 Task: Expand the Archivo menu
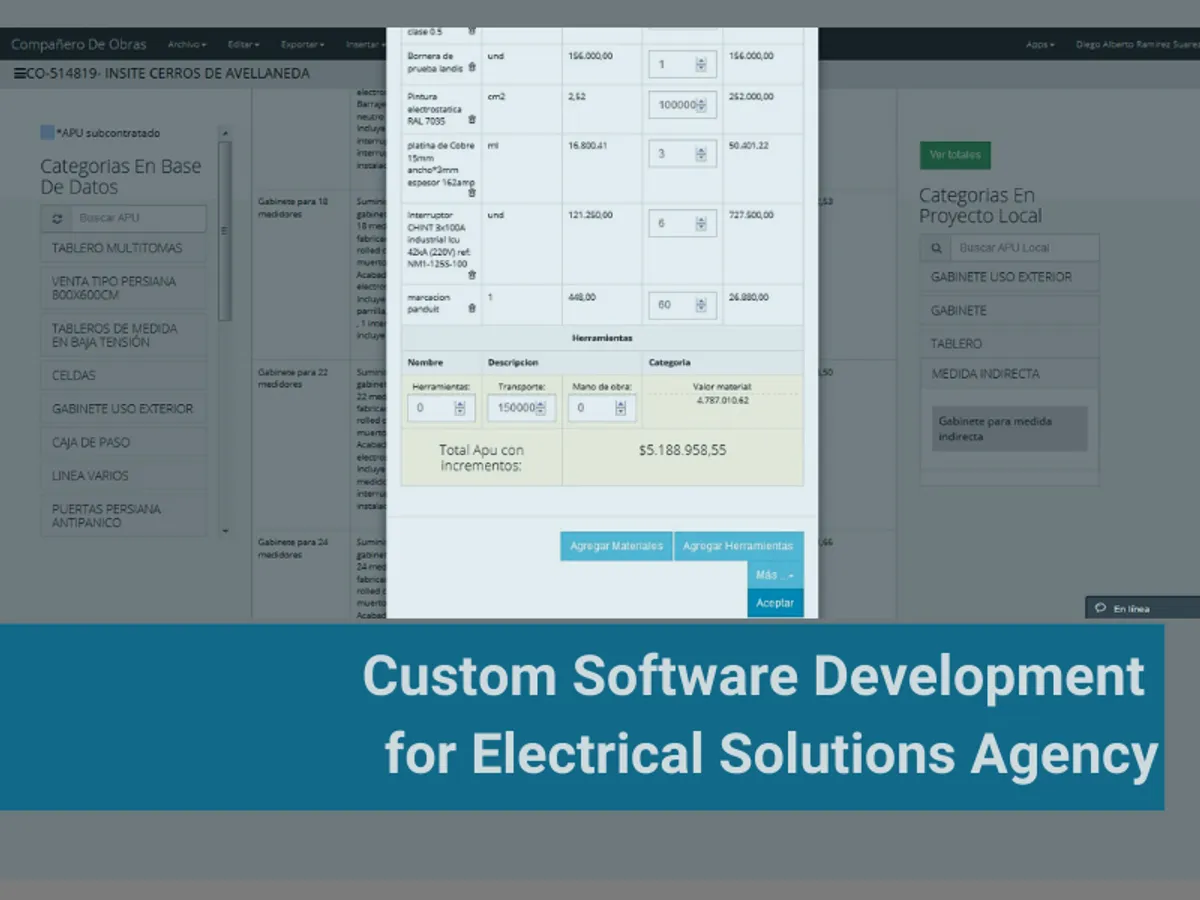(x=187, y=45)
